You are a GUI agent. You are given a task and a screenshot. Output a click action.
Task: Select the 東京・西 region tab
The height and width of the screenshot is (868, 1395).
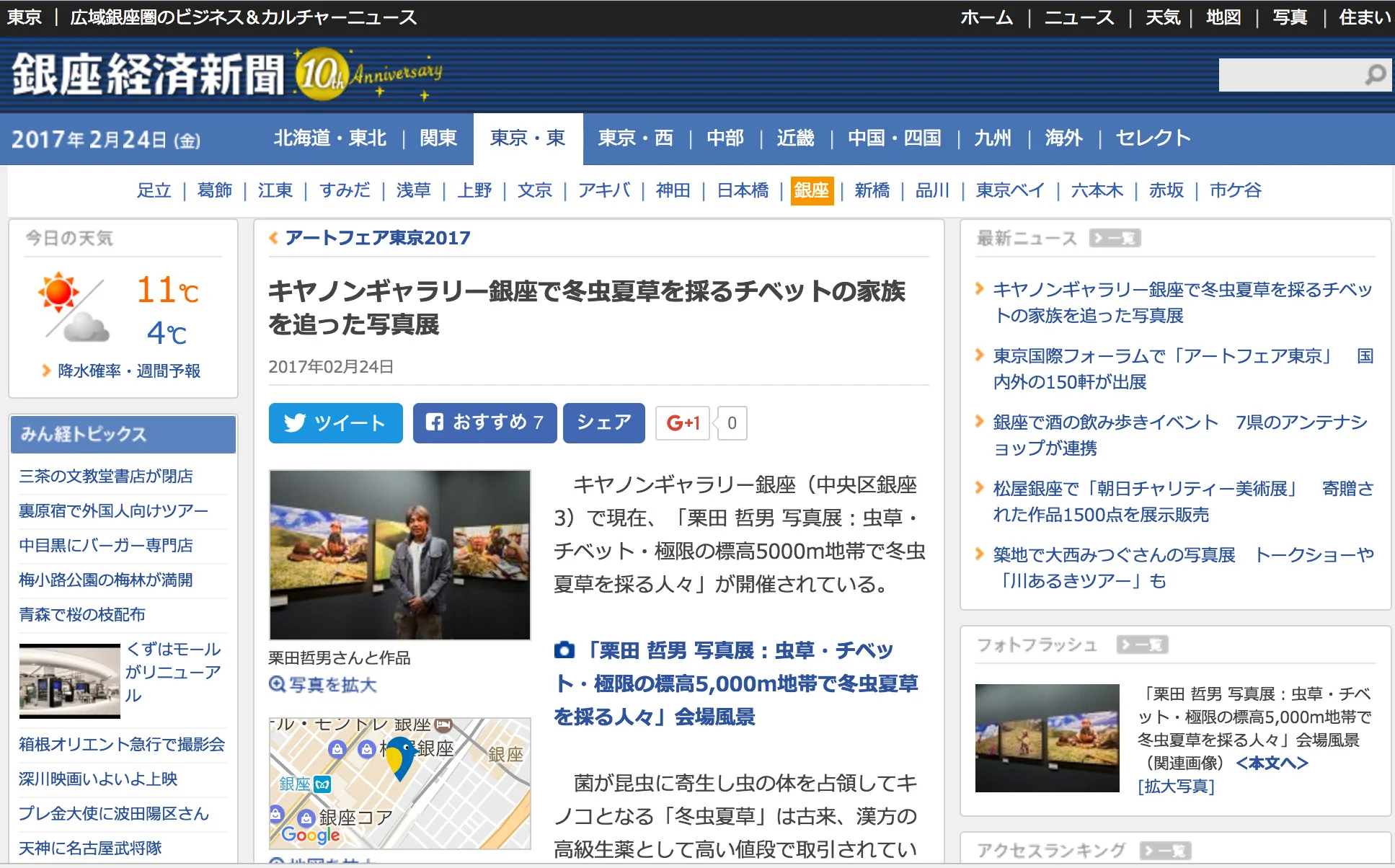click(635, 138)
